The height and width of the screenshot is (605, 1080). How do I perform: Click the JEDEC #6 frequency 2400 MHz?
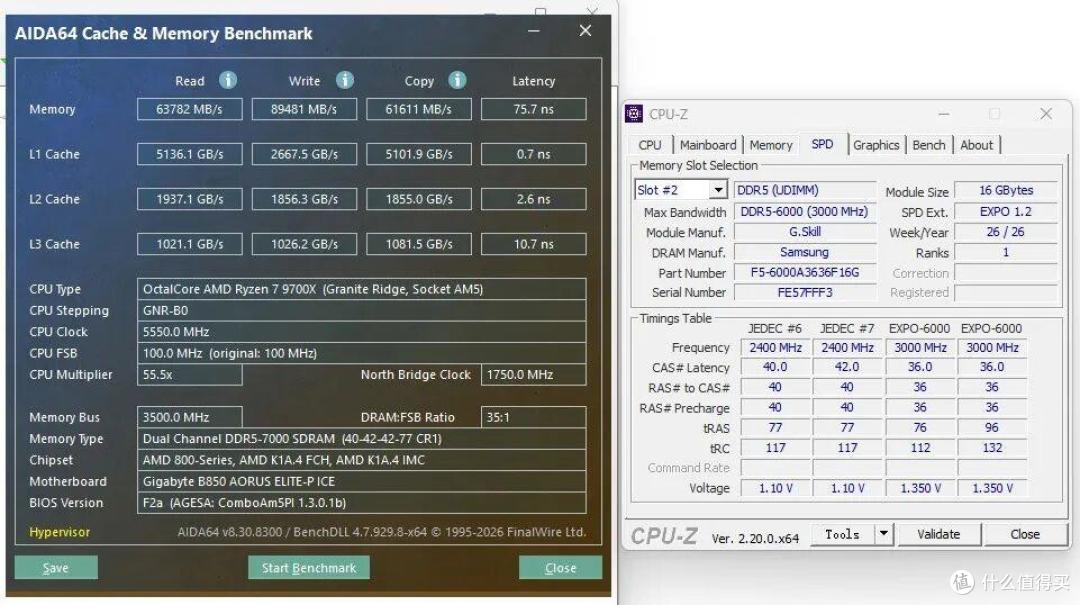click(776, 347)
